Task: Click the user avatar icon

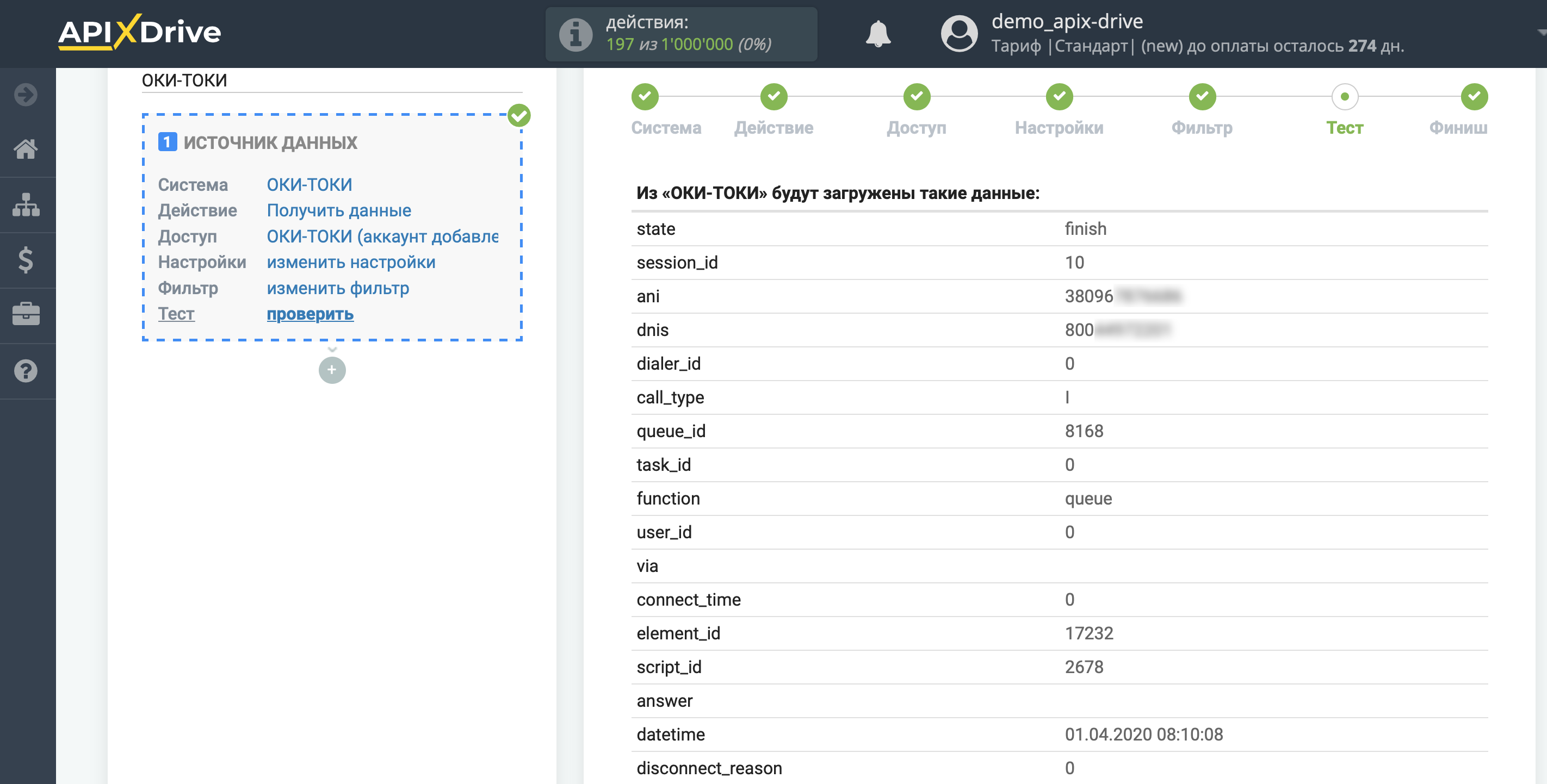Action: point(958,34)
